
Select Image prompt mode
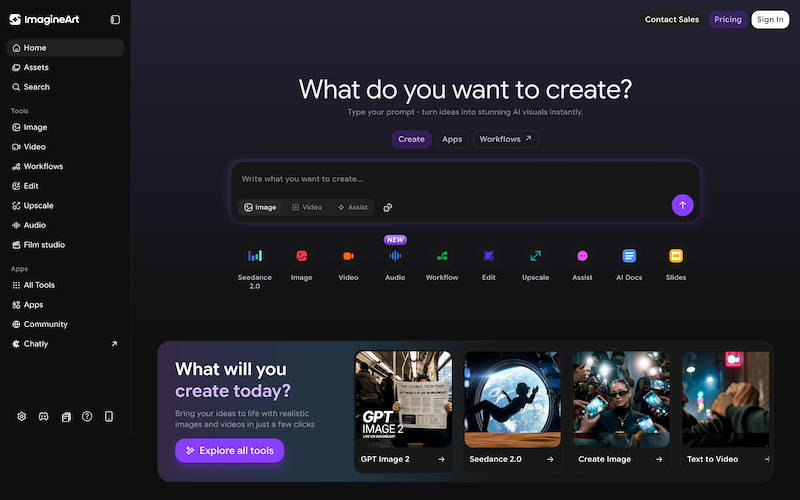(260, 207)
